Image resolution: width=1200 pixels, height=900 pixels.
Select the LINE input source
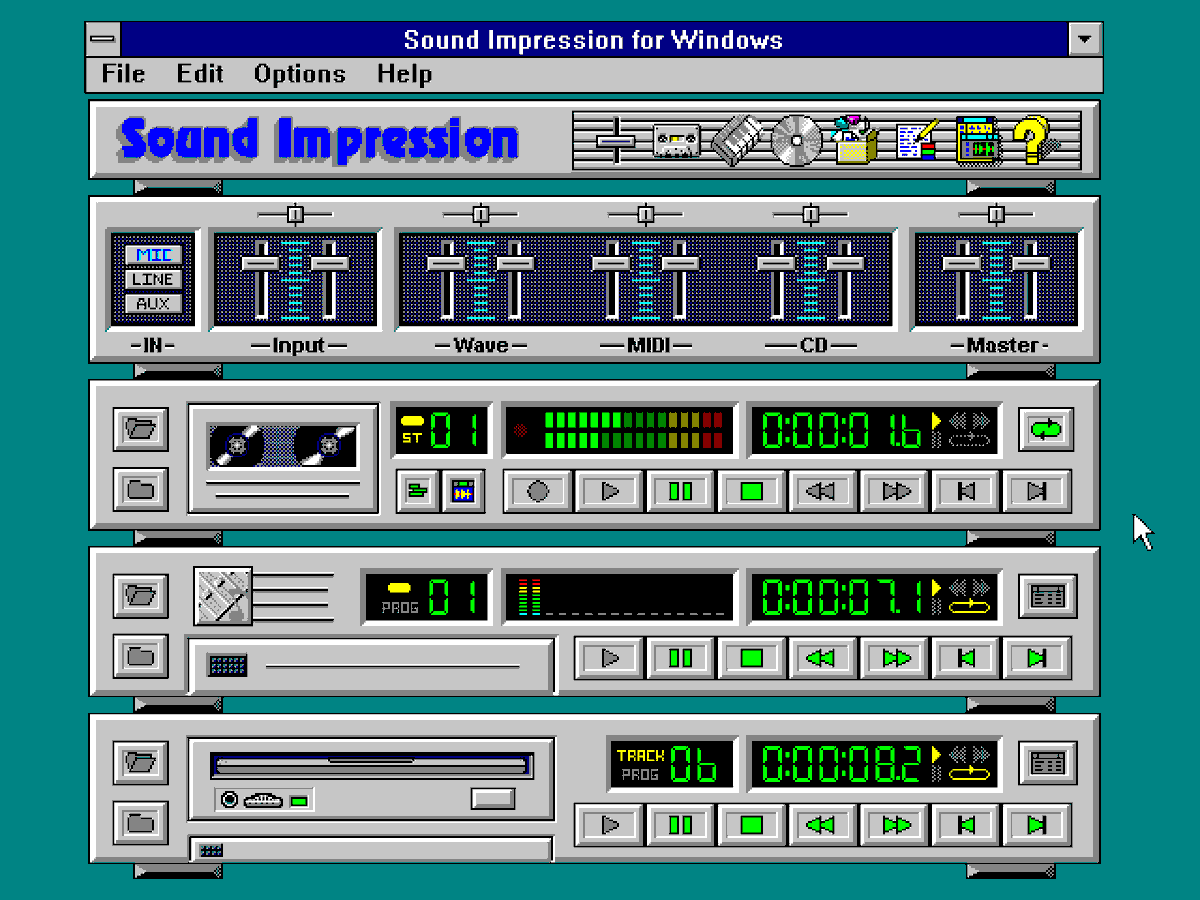[154, 280]
